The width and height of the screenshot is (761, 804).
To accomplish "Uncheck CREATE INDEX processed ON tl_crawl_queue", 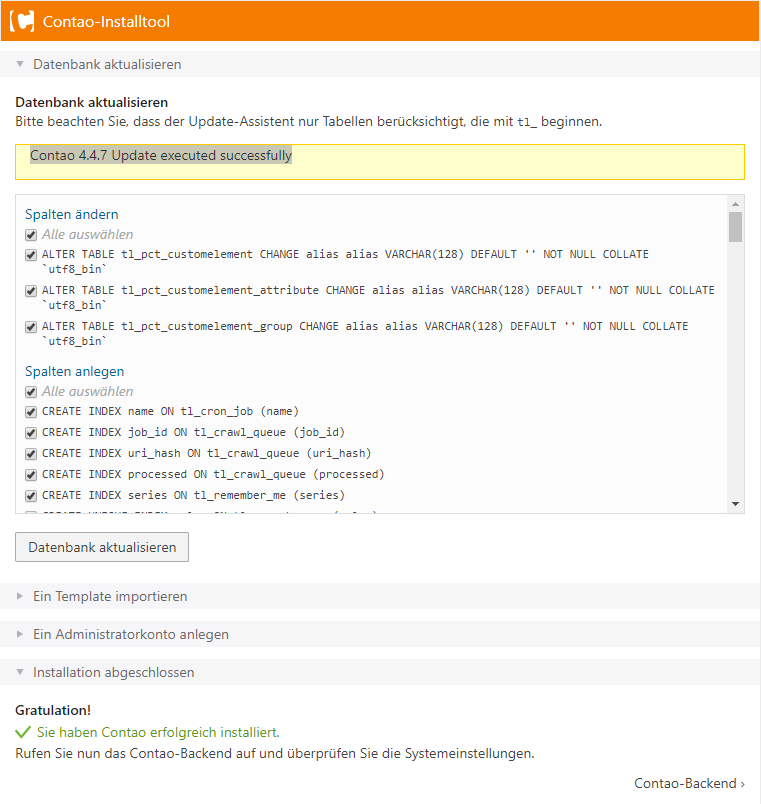I will coord(31,475).
